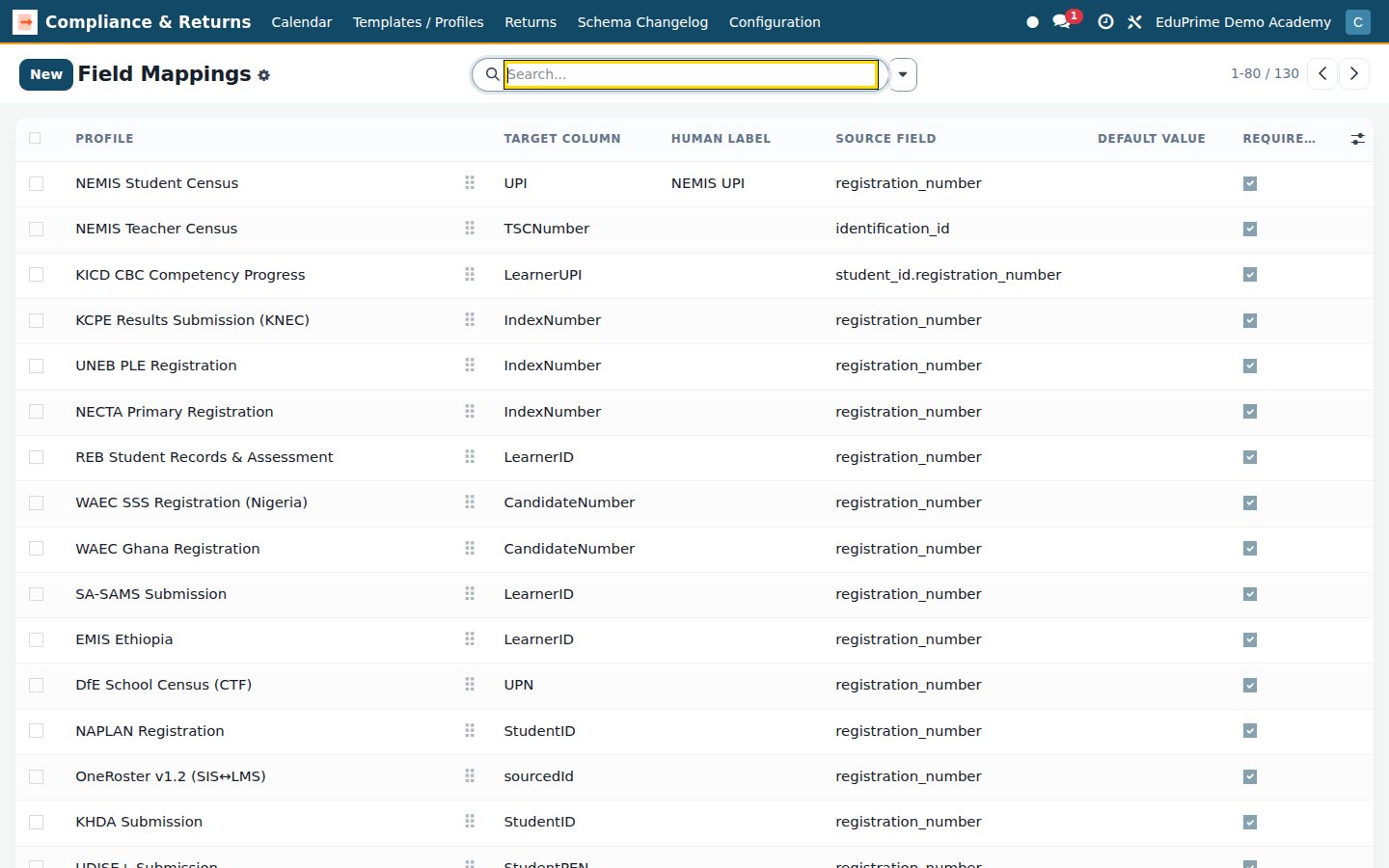
Task: Select all rows with header checkbox
Action: (x=36, y=138)
